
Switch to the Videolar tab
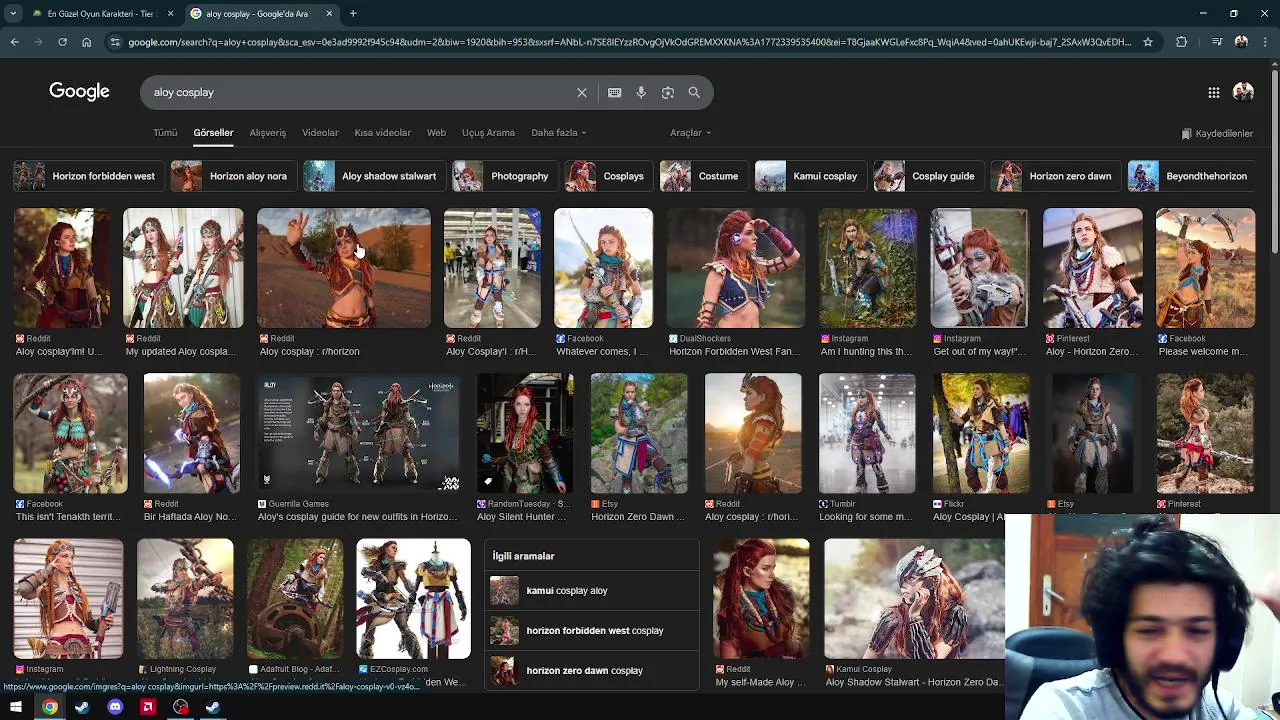click(320, 133)
